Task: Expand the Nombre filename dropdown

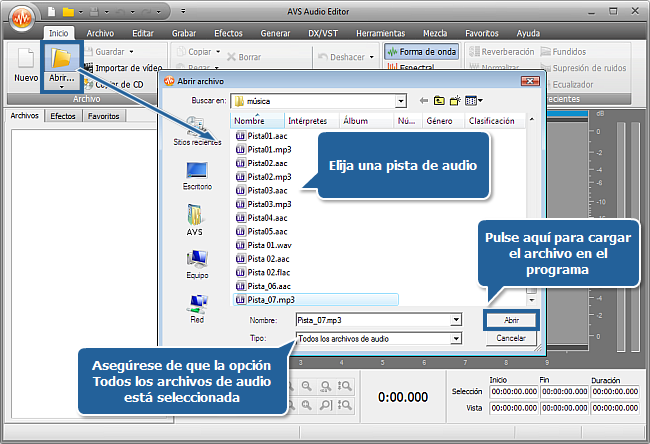Action: (456, 320)
